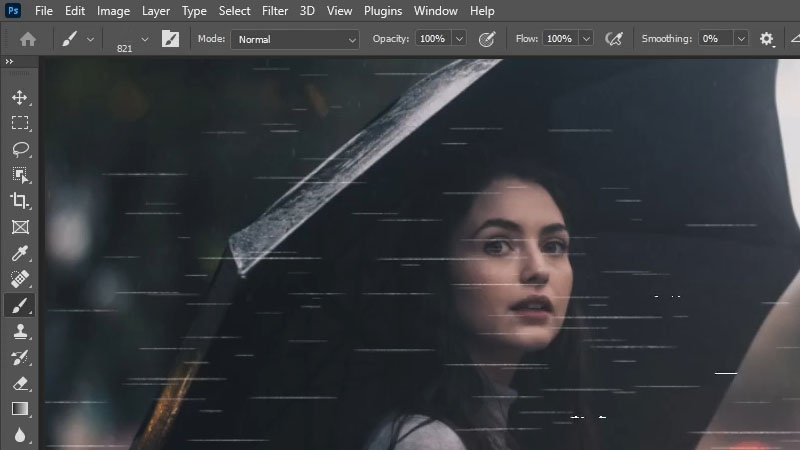Open the Layer menu
Screen dimensions: 800x450
pyautogui.click(x=156, y=11)
